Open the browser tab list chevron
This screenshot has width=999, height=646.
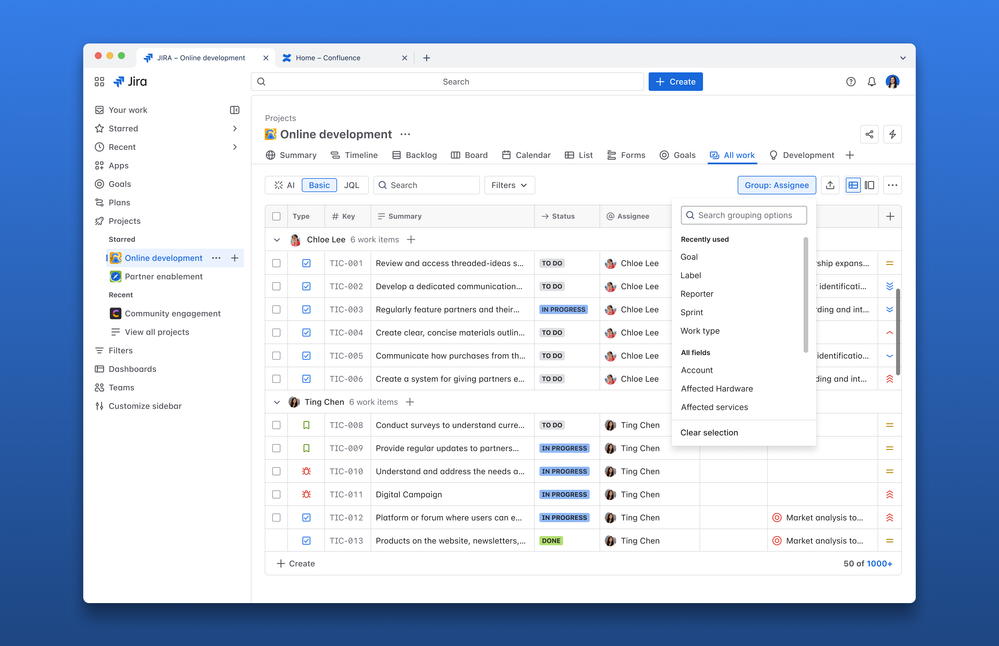pyautogui.click(x=903, y=58)
